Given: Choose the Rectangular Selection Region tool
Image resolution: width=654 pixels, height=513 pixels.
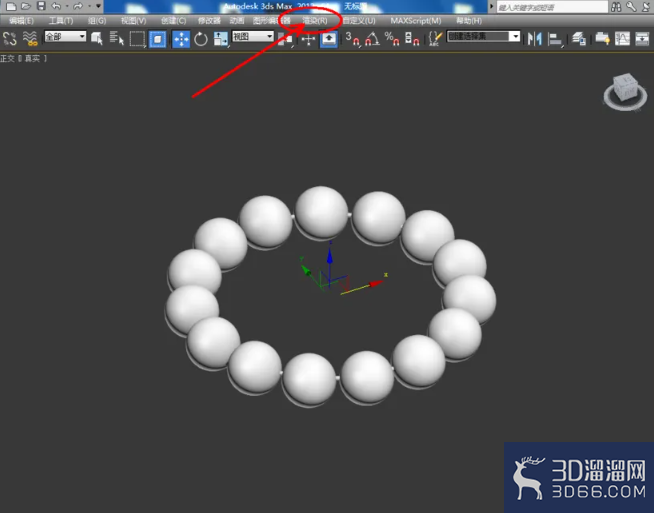Looking at the screenshot, I should click(137, 39).
